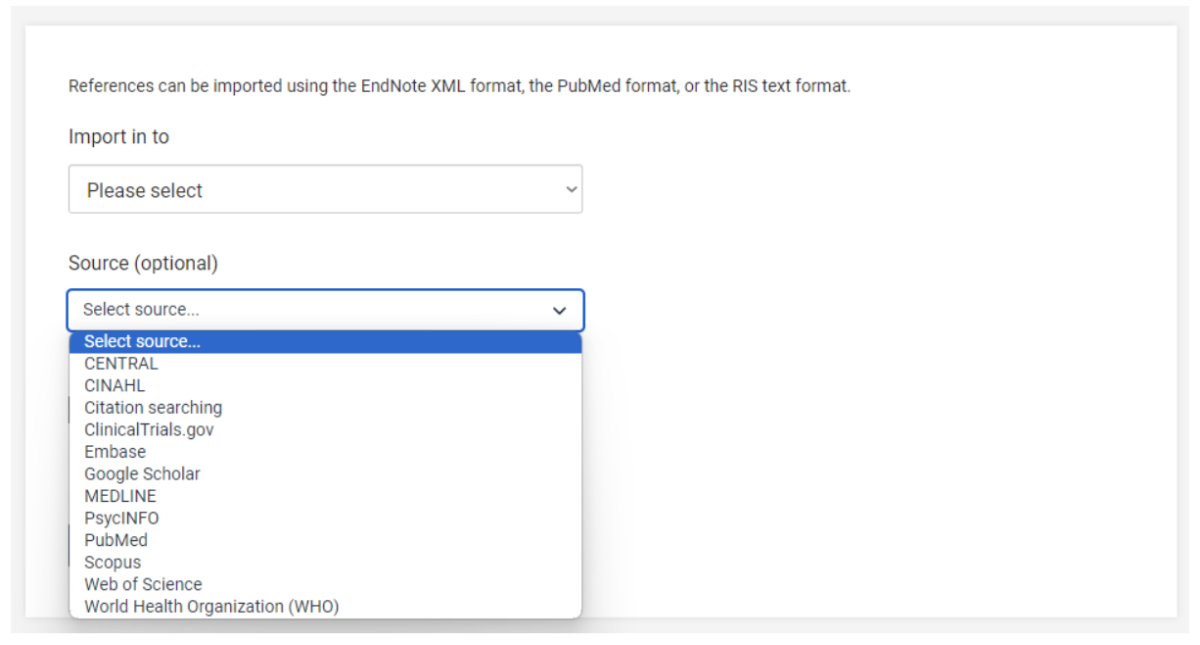Select World Health Organization (WHO) source
This screenshot has height=645, width=1200.
pyautogui.click(x=211, y=606)
